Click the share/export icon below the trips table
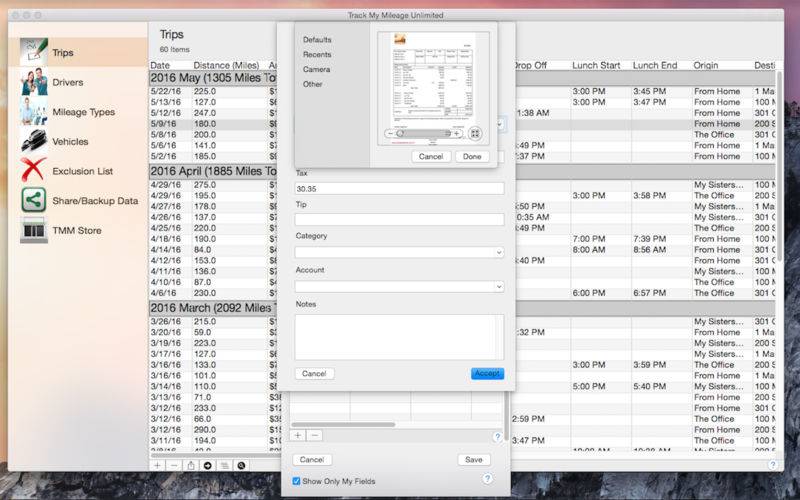 click(191, 465)
